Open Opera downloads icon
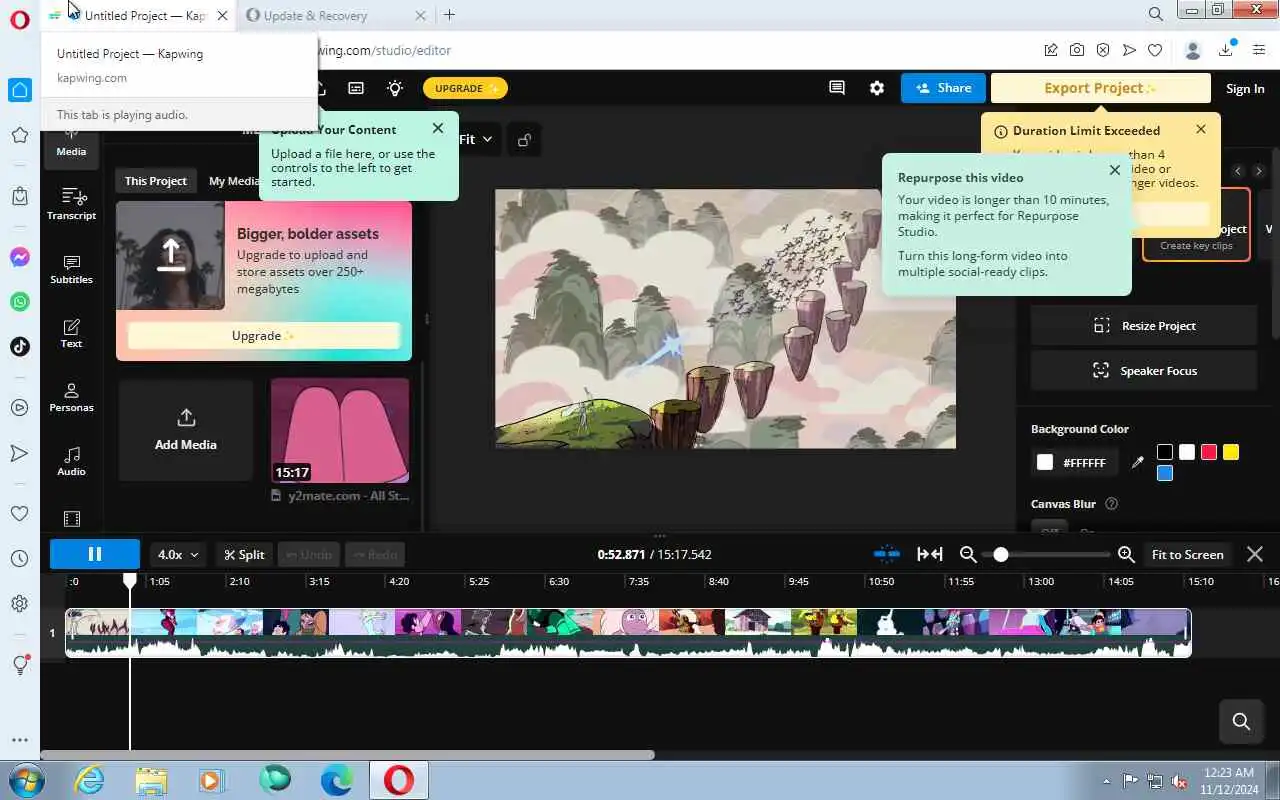 (x=1227, y=50)
